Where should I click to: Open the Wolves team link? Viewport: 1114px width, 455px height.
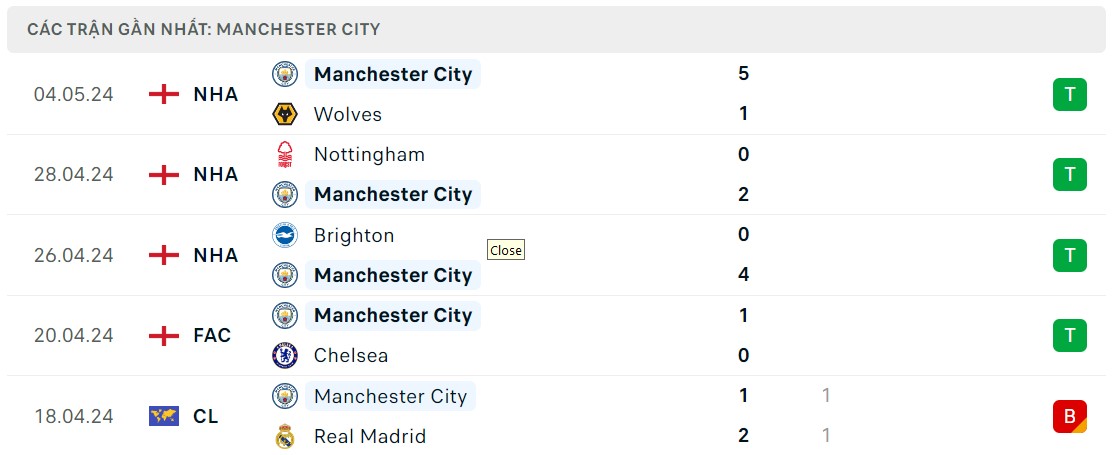click(x=347, y=114)
